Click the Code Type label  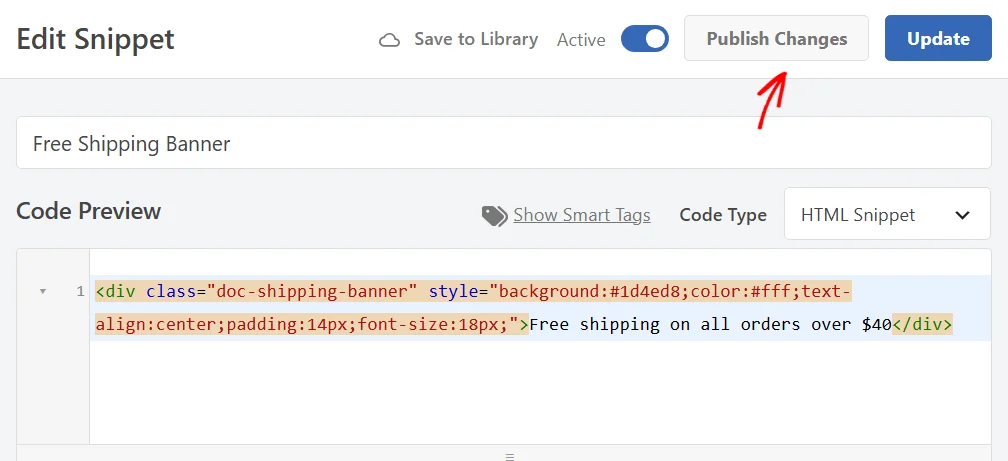coord(723,215)
